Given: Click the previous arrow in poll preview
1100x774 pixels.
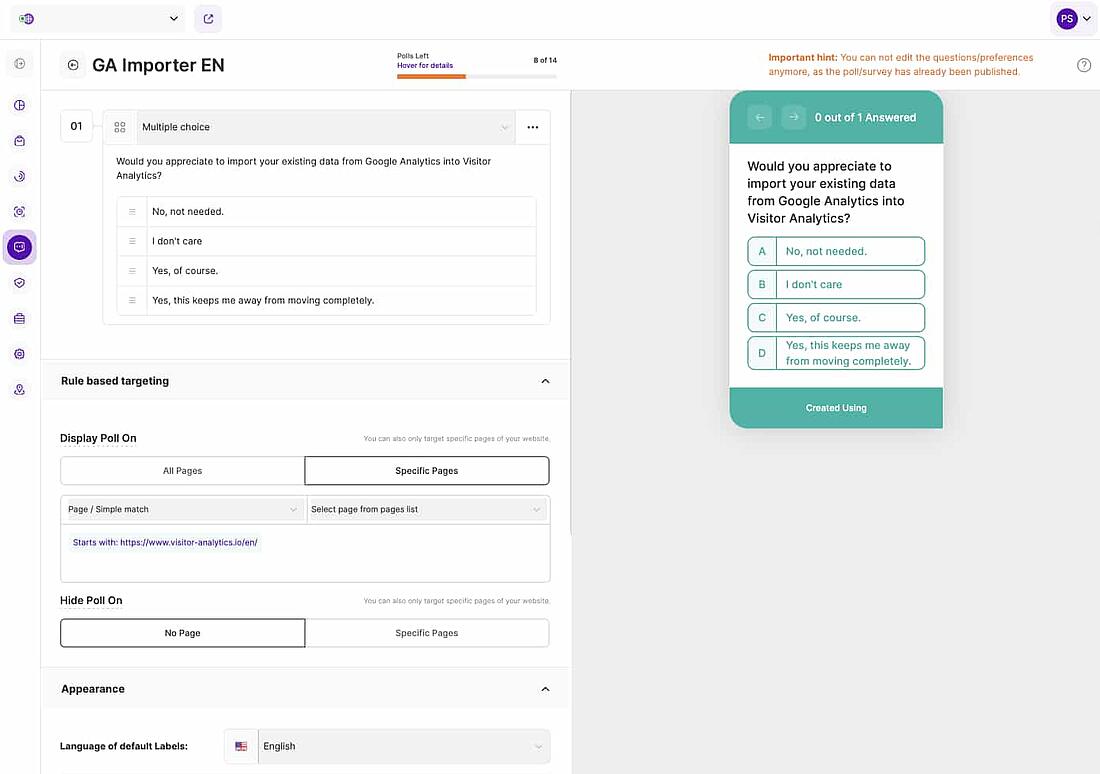Looking at the screenshot, I should coord(760,117).
